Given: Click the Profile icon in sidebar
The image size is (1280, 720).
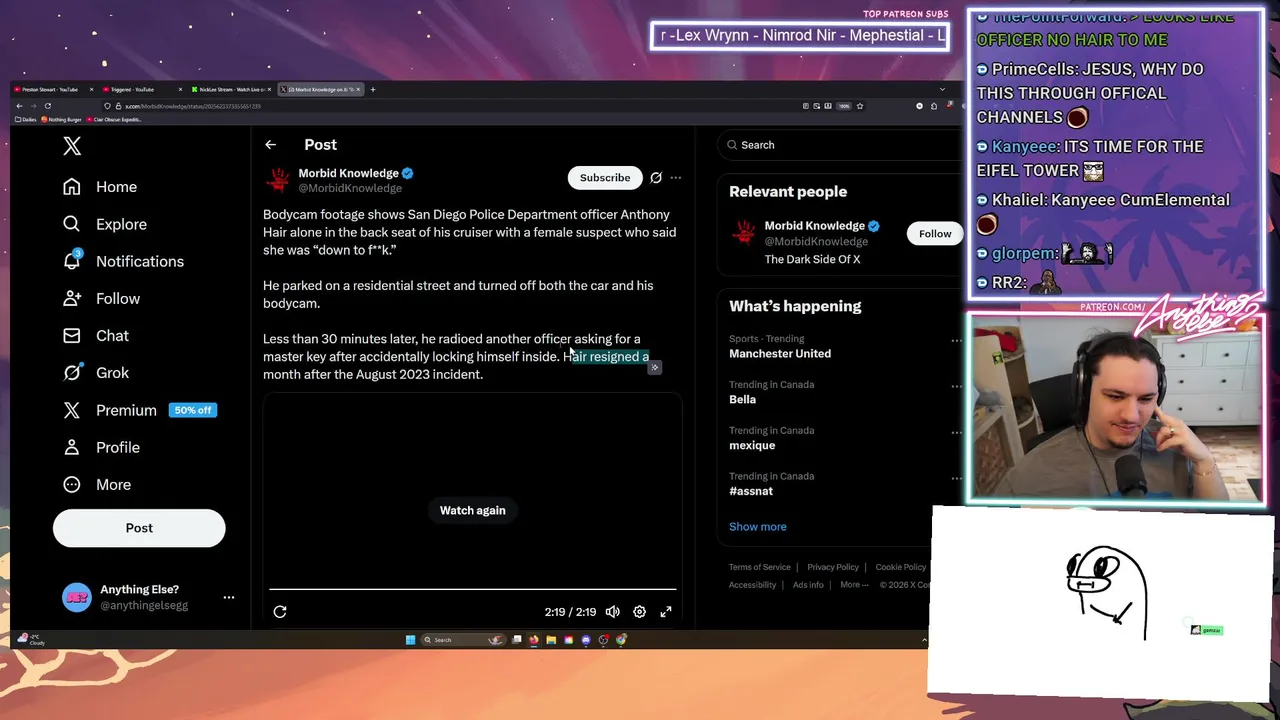Looking at the screenshot, I should coord(72,447).
